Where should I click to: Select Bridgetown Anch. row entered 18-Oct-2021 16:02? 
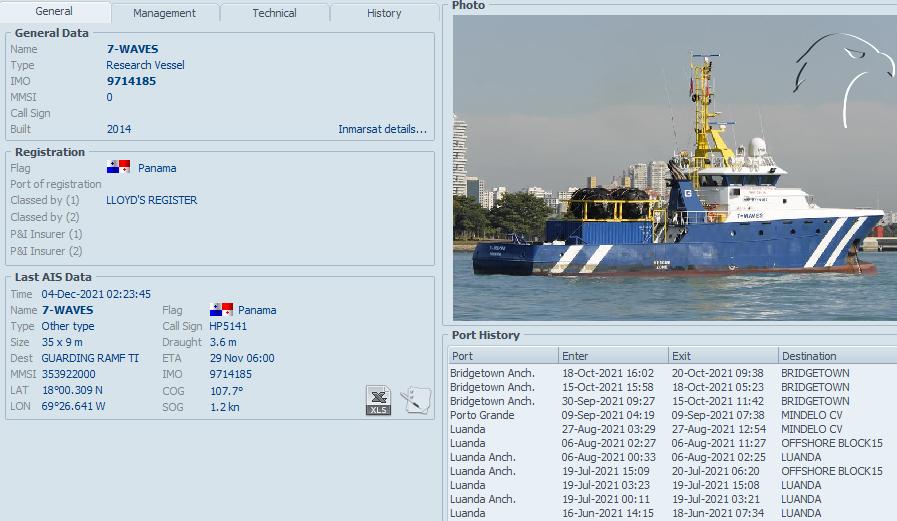(x=673, y=373)
